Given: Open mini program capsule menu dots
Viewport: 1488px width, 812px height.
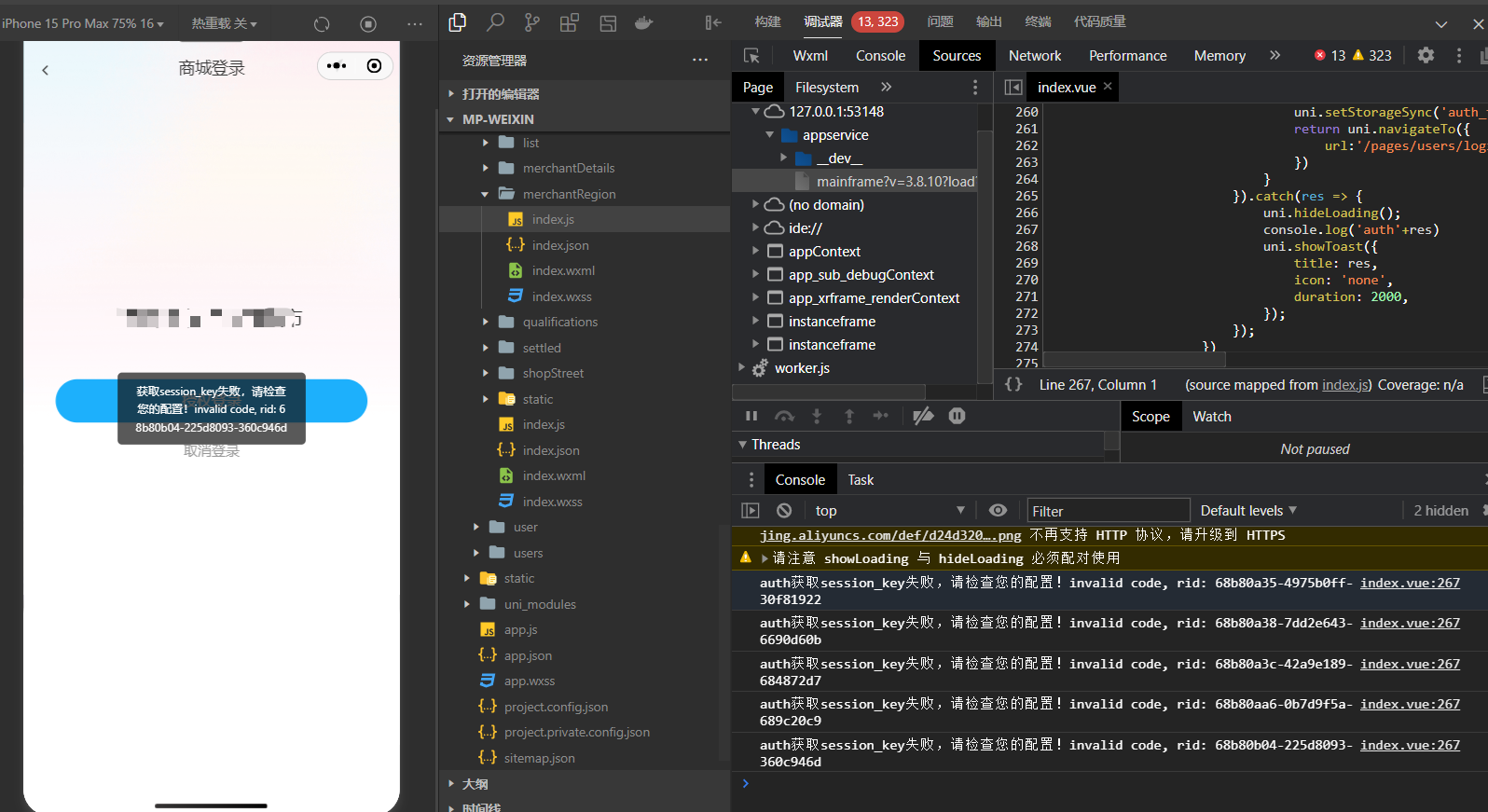Looking at the screenshot, I should [x=337, y=65].
